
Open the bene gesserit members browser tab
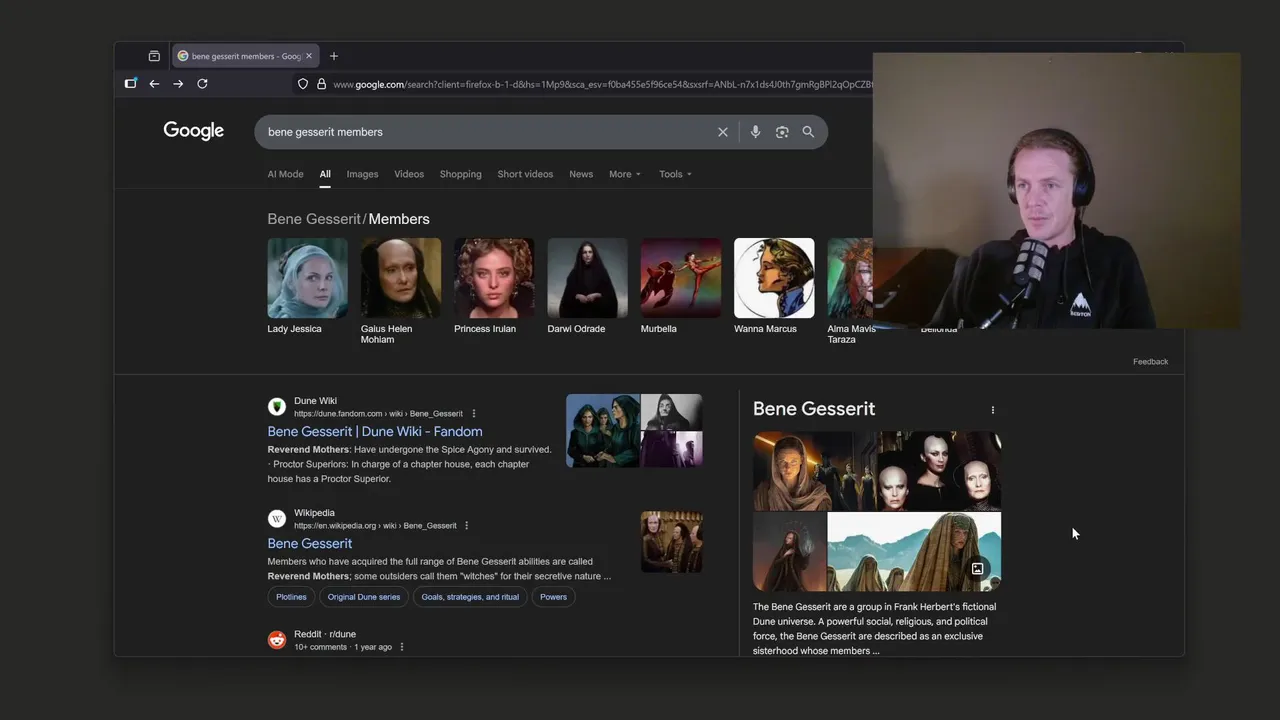pos(246,56)
